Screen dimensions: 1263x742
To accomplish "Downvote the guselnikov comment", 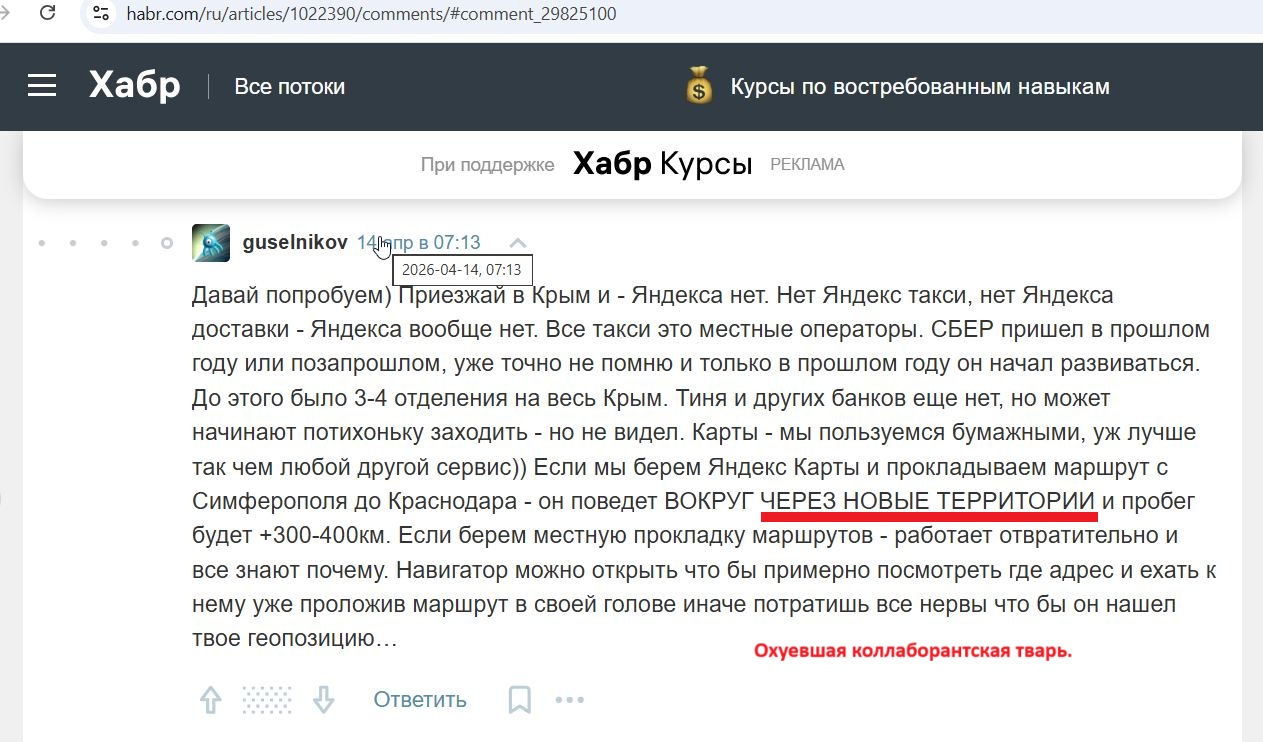I will (x=323, y=700).
